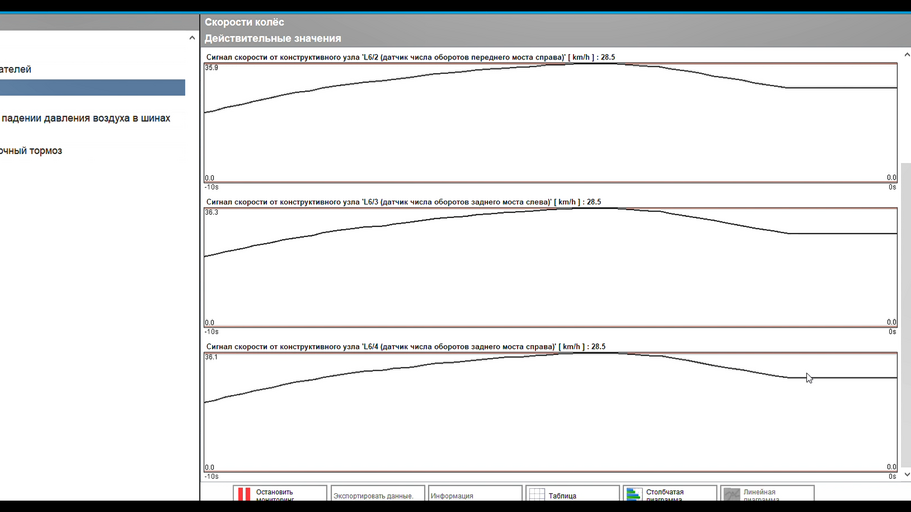
Task: Select the left list item ending in ателей
Action: click(16, 69)
